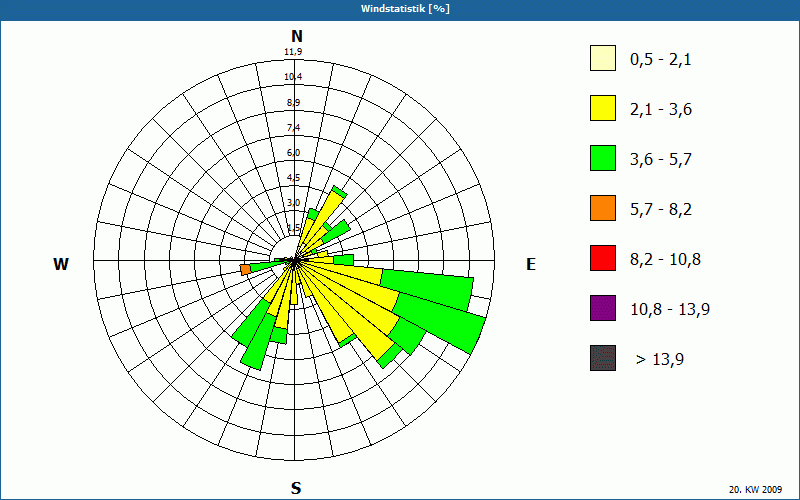Screen dimensions: 800x500
Task: Click the S compass label
Action: coord(296,488)
